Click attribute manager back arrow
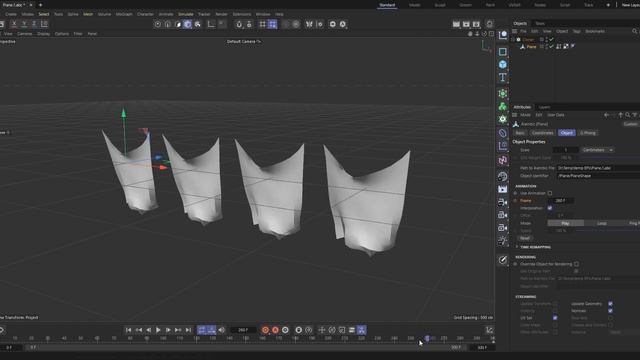640x360 pixels. [x=607, y=115]
